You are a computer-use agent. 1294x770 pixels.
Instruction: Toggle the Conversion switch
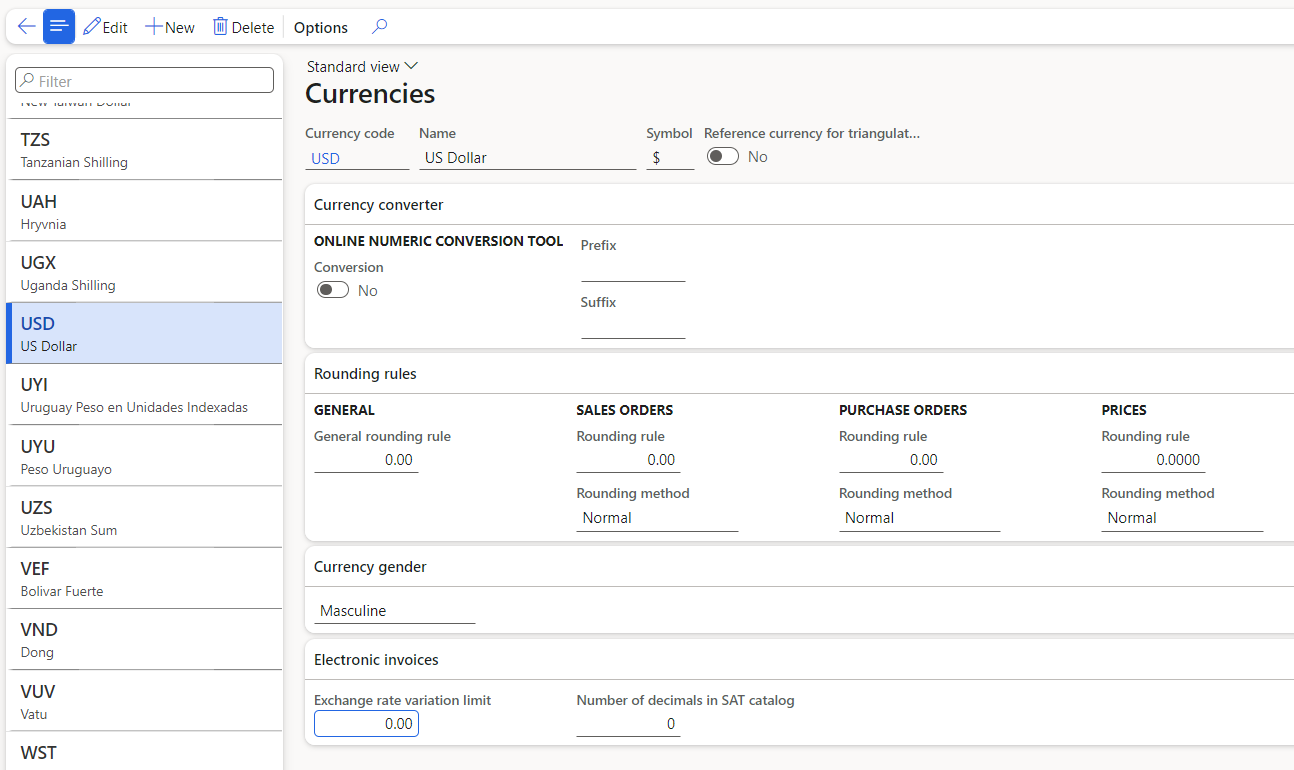(333, 290)
